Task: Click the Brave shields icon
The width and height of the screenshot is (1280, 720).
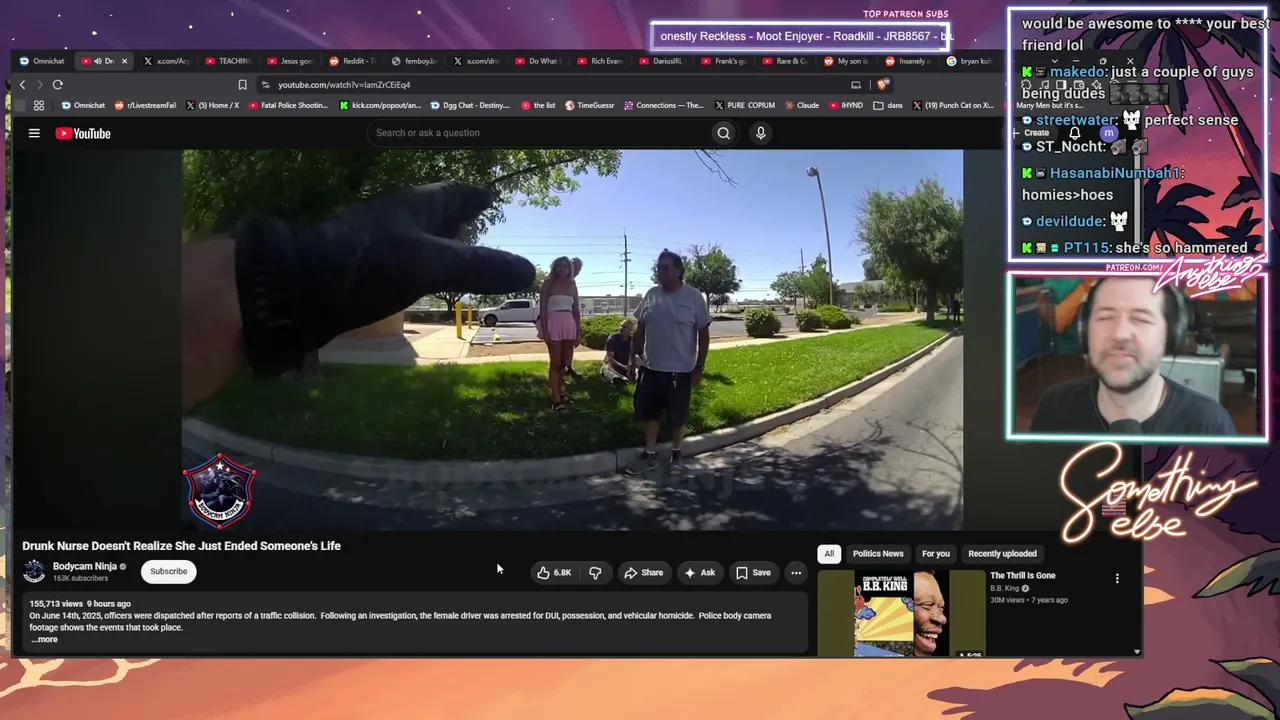Action: [881, 85]
